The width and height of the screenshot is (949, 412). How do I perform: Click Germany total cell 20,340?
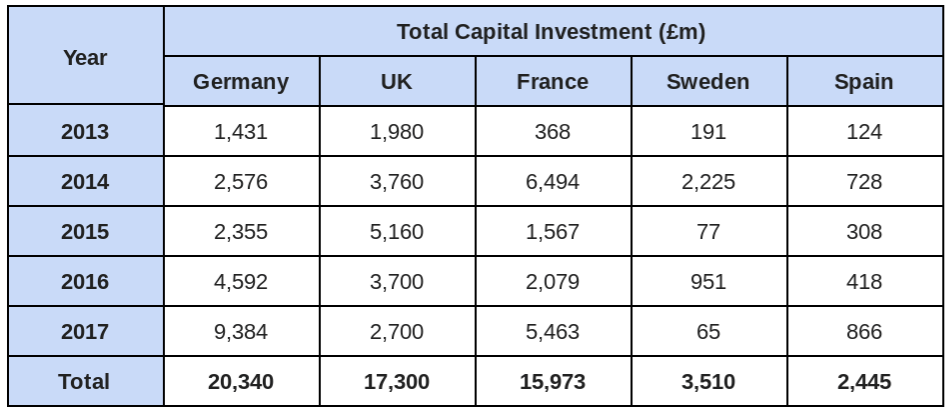(x=241, y=381)
